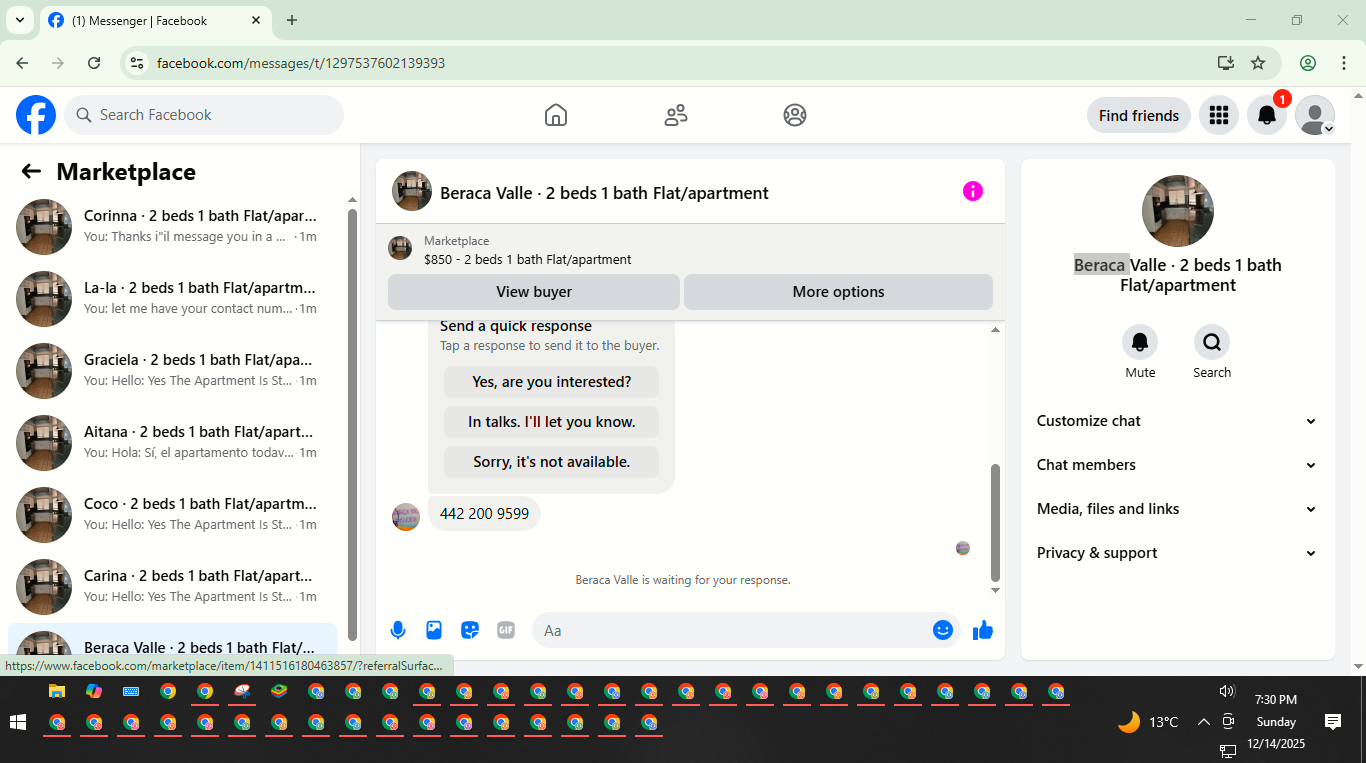Viewport: 1366px width, 763px height.
Task: Send quick response 'Yes, are you interested?'
Action: (x=551, y=382)
